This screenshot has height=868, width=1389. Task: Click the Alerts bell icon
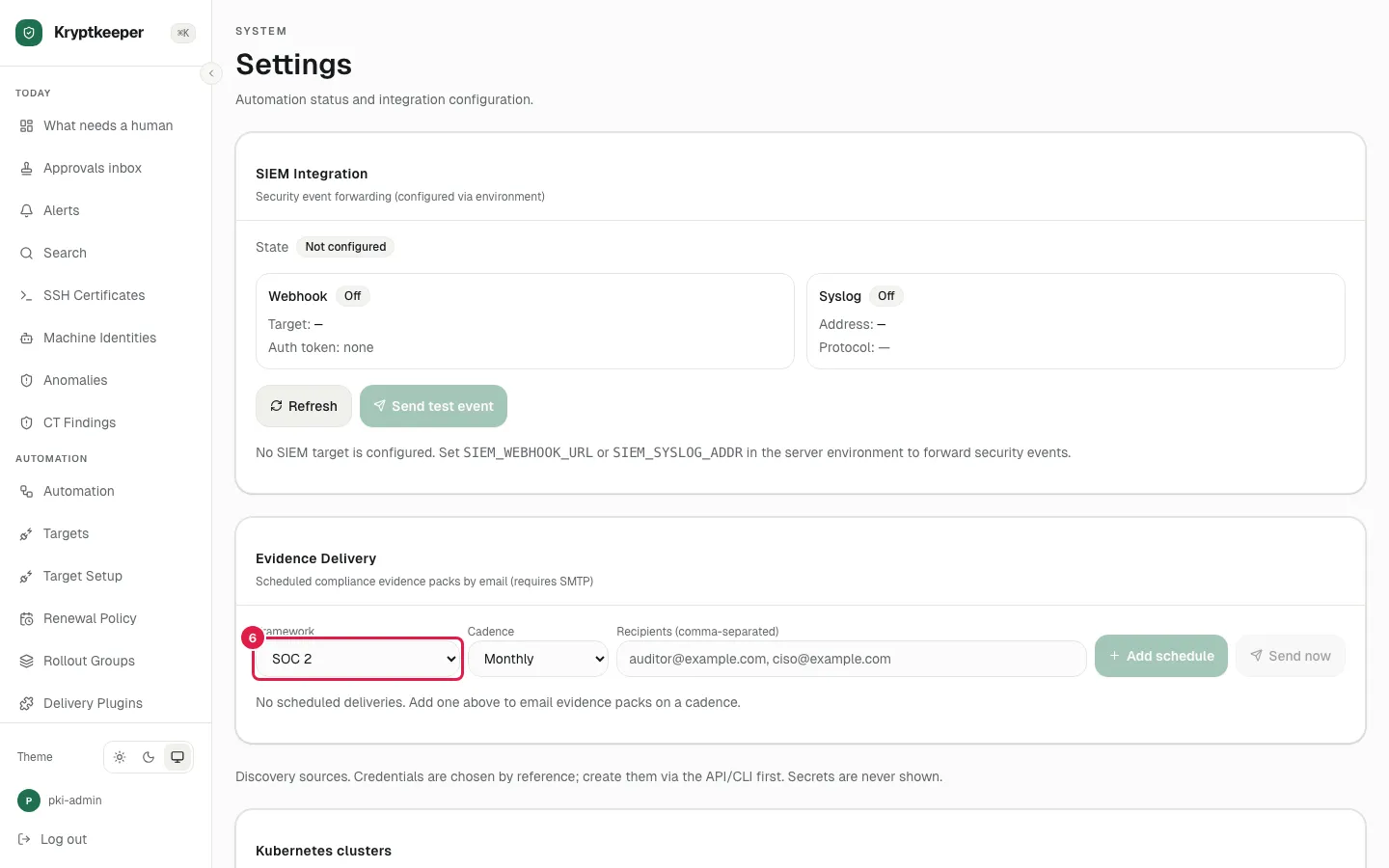click(x=26, y=211)
